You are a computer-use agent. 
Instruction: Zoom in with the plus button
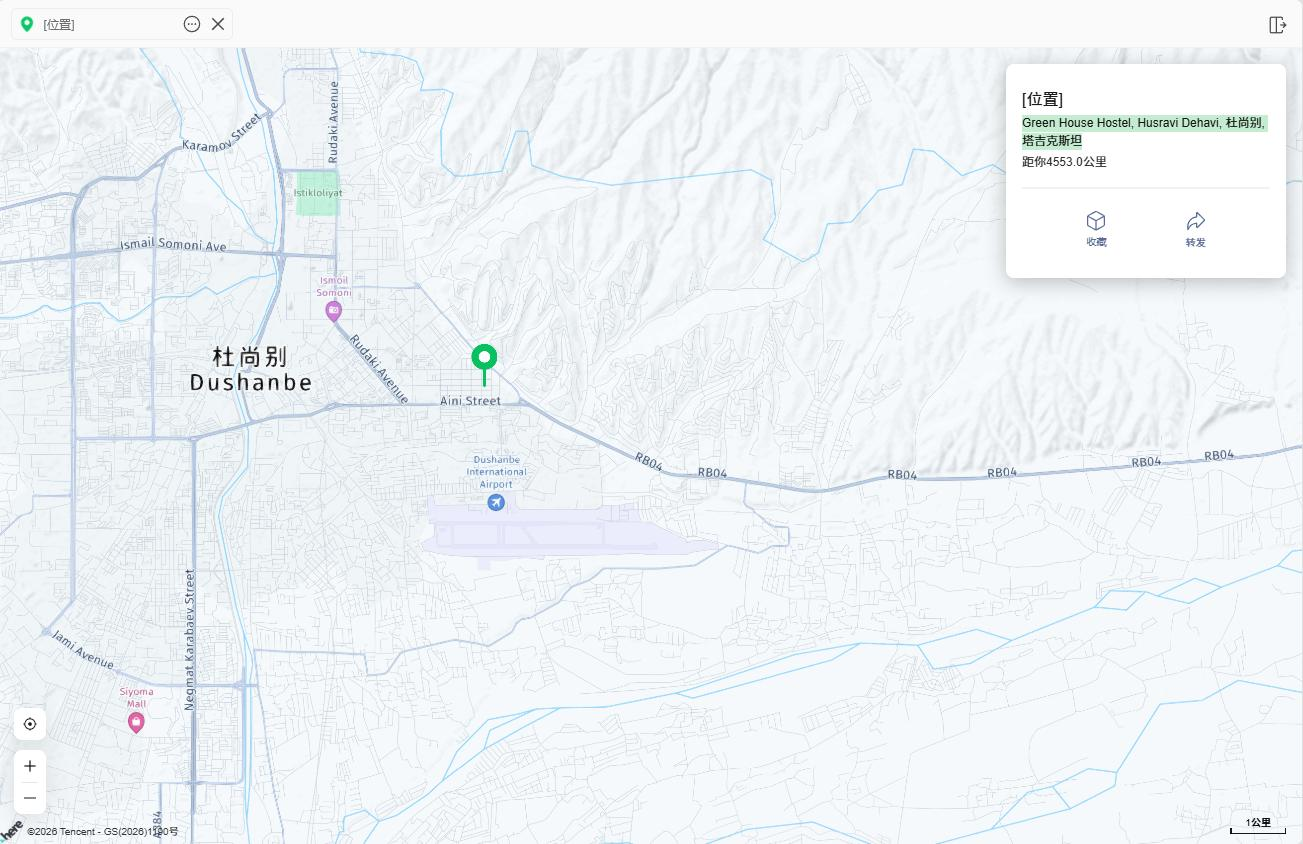coord(30,766)
